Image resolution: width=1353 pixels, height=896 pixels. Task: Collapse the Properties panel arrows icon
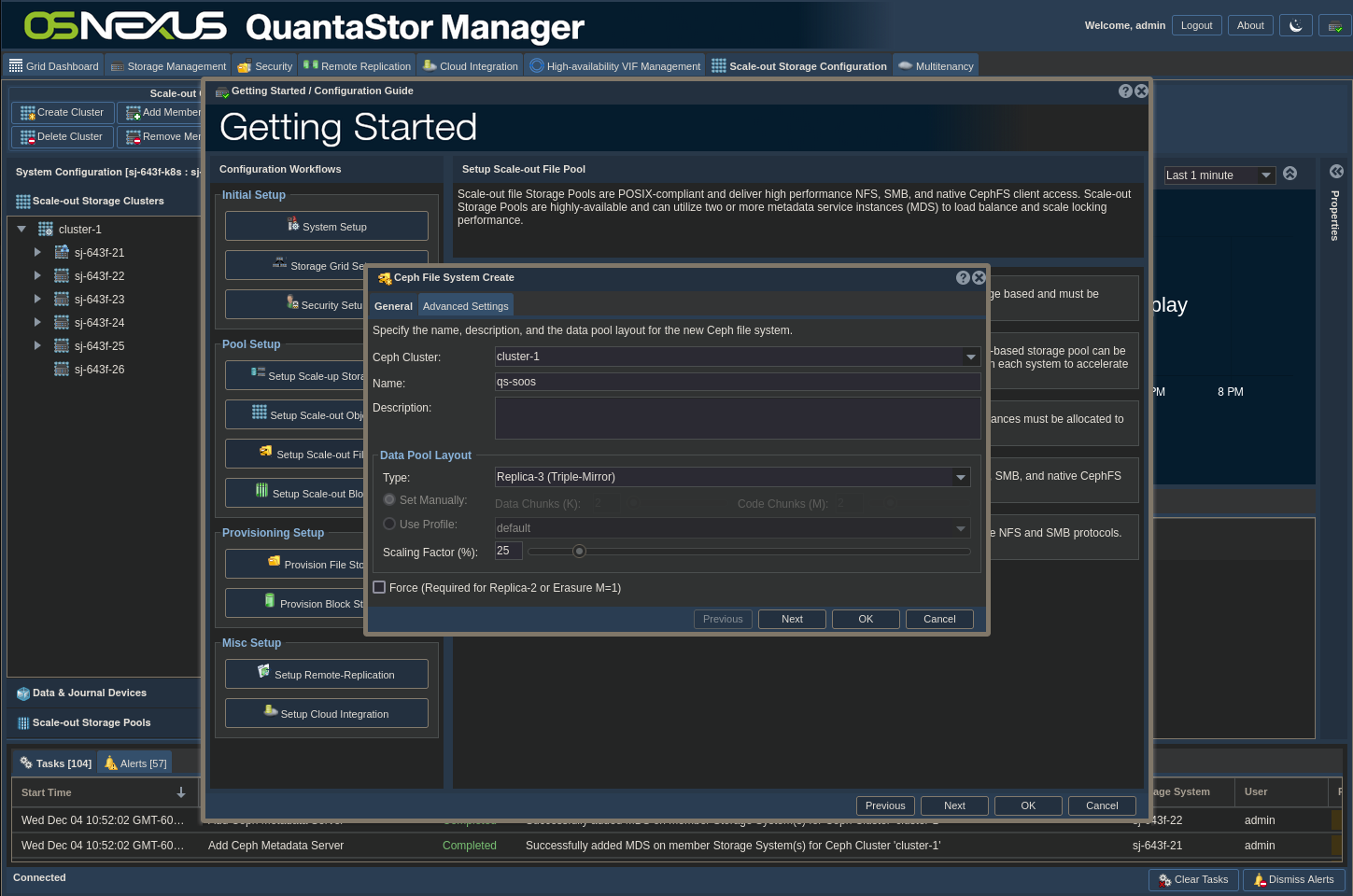pos(1336,172)
